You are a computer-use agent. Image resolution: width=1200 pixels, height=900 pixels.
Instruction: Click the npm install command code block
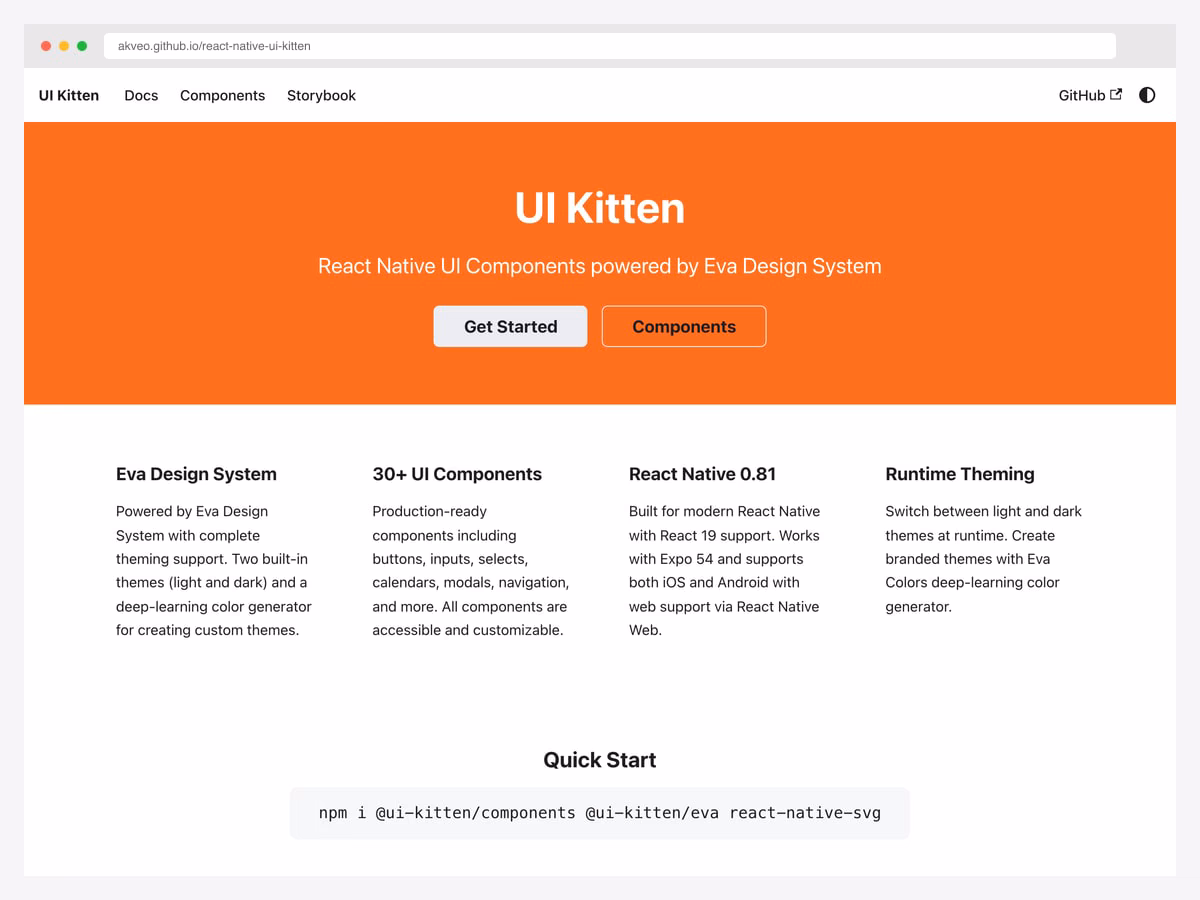point(600,813)
